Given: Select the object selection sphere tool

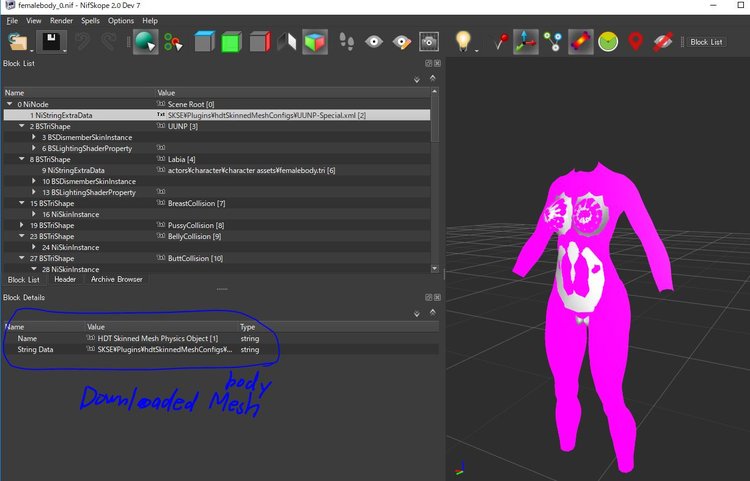Looking at the screenshot, I should (145, 42).
